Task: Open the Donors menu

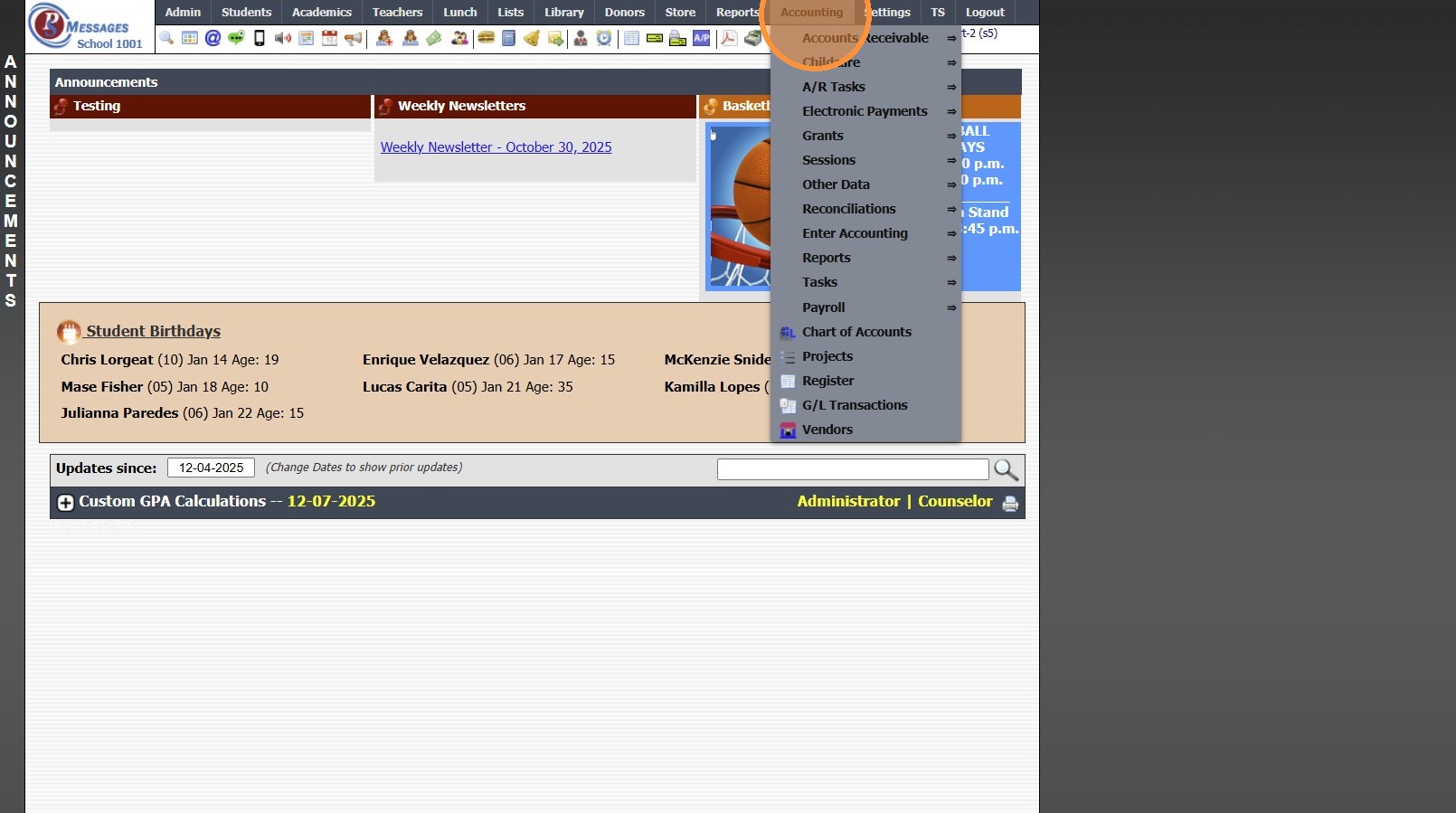Action: pos(625,13)
